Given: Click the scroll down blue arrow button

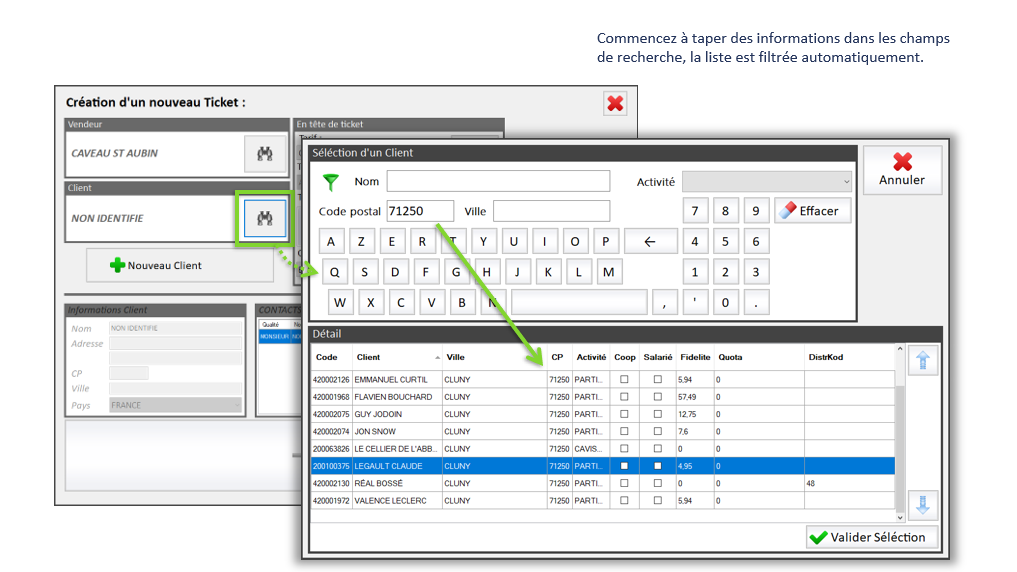Looking at the screenshot, I should coord(922,505).
